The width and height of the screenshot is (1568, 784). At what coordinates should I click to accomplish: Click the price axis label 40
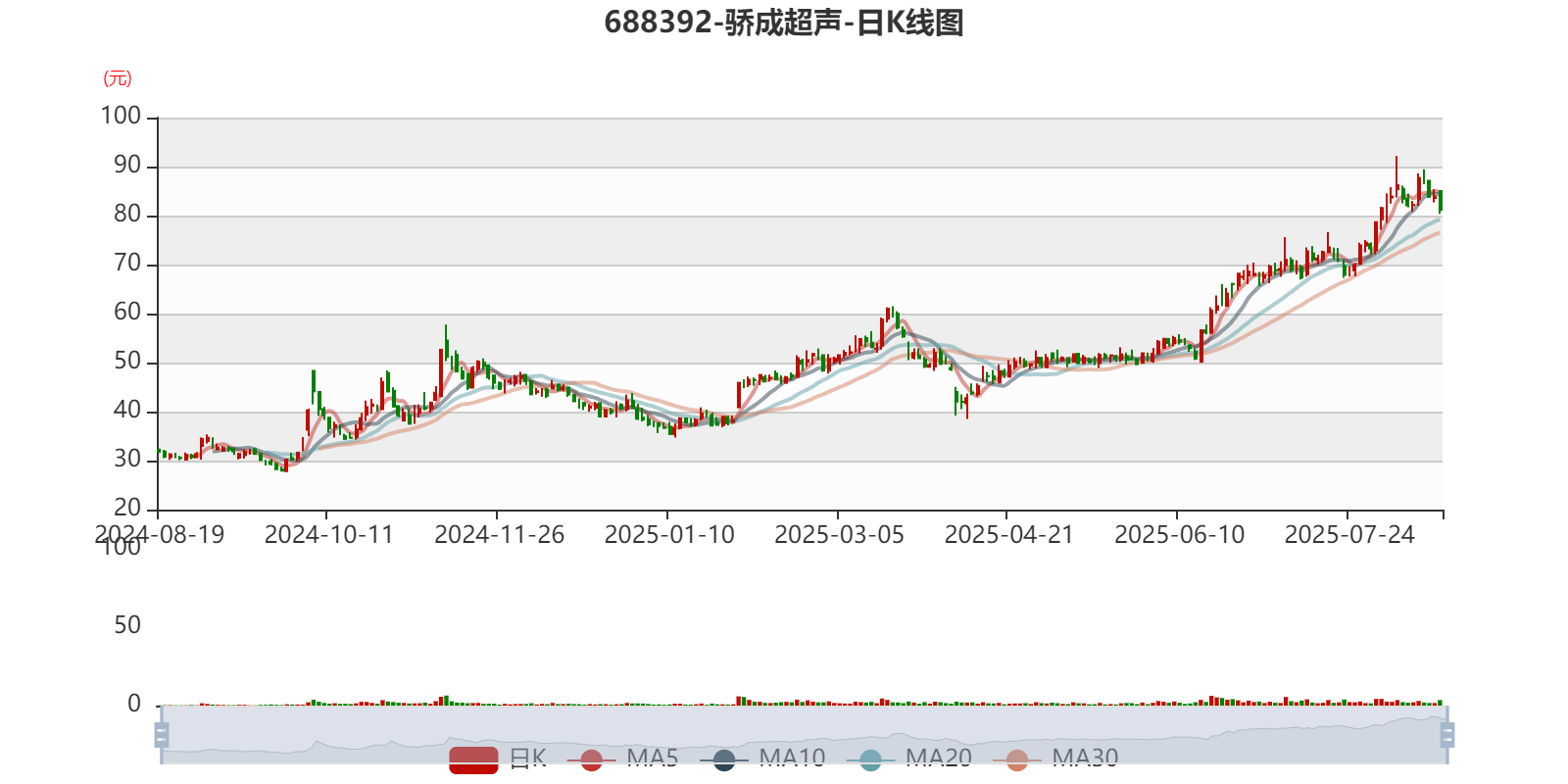coord(127,411)
